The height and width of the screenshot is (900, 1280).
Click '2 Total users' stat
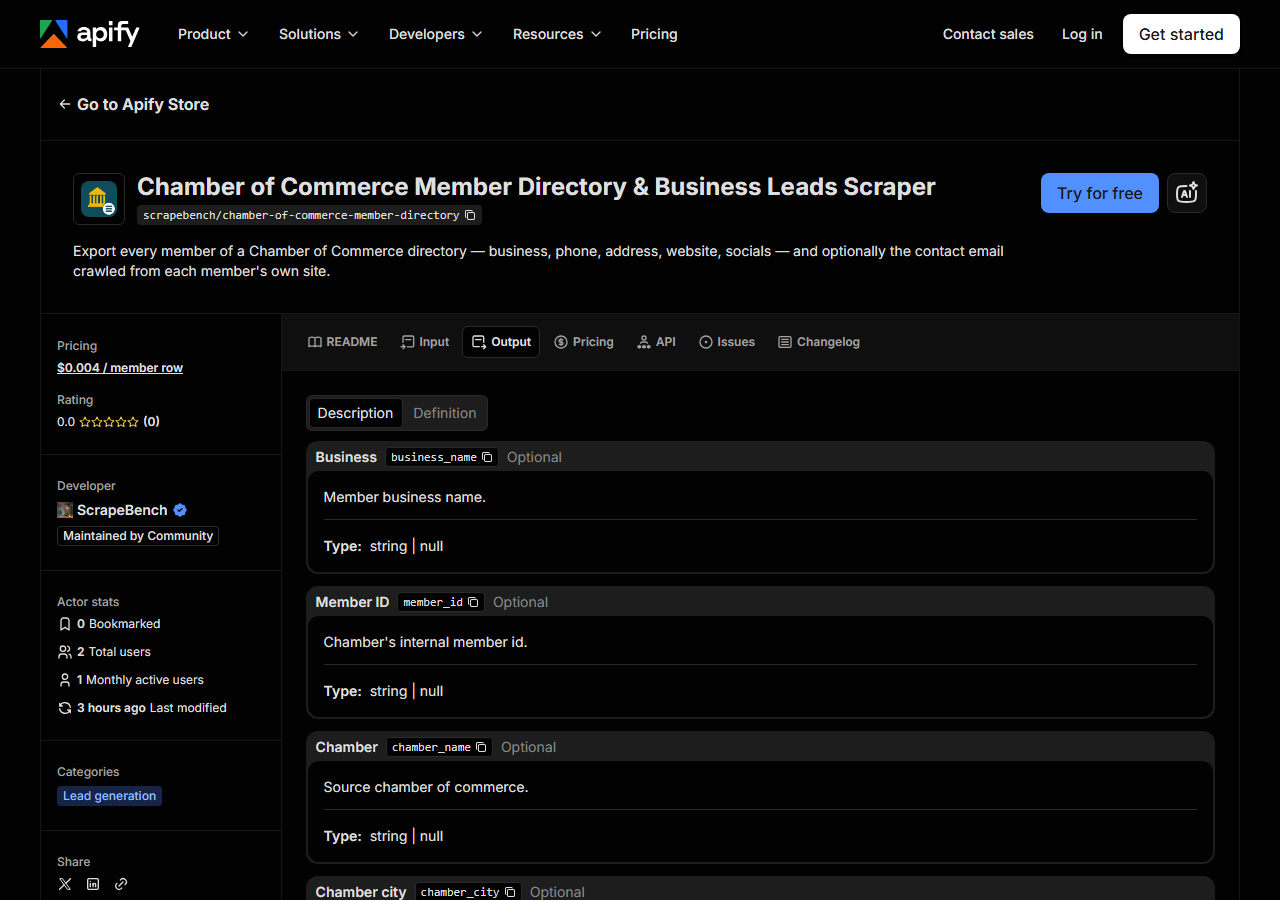[x=105, y=652]
